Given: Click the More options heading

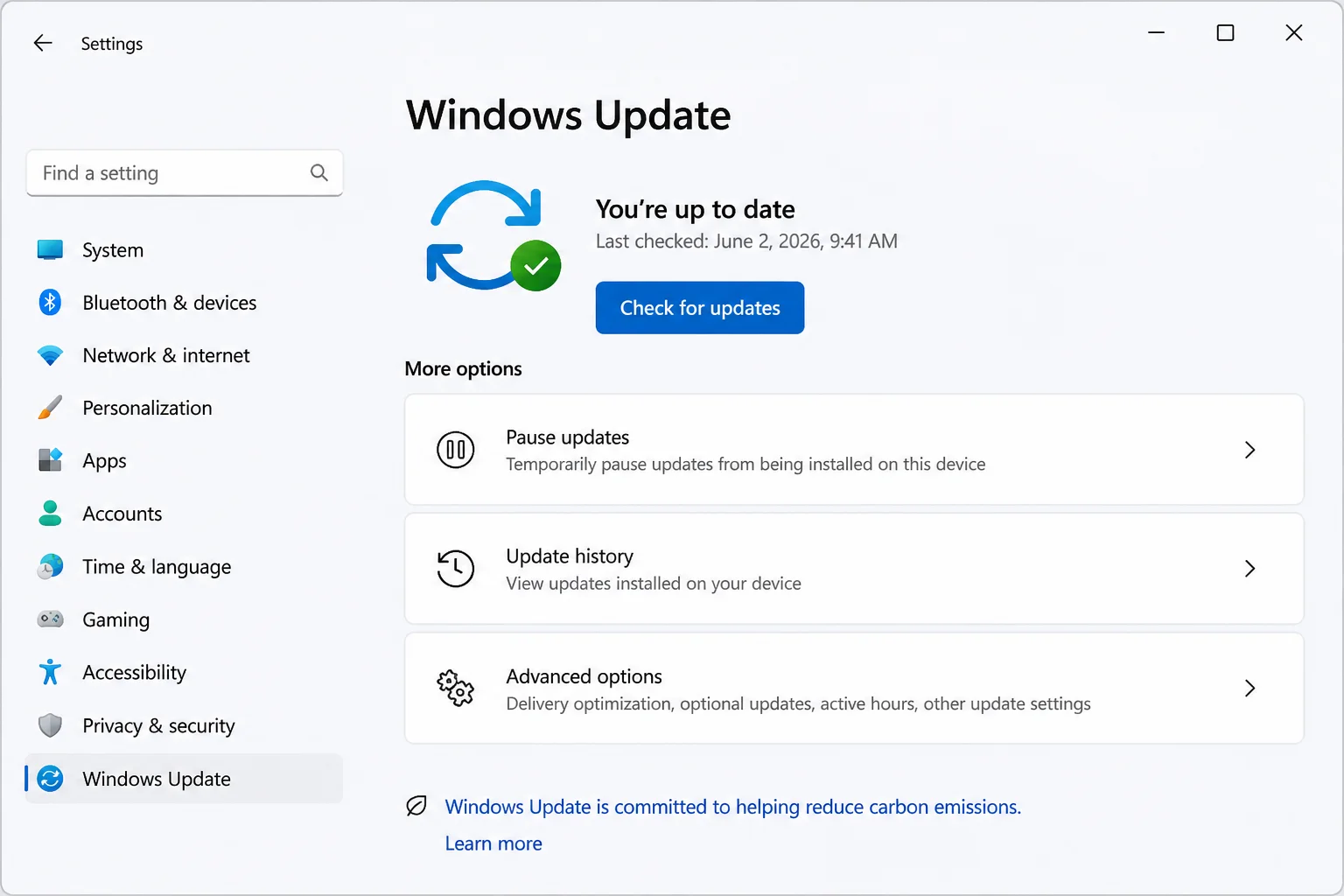Looking at the screenshot, I should point(463,369).
